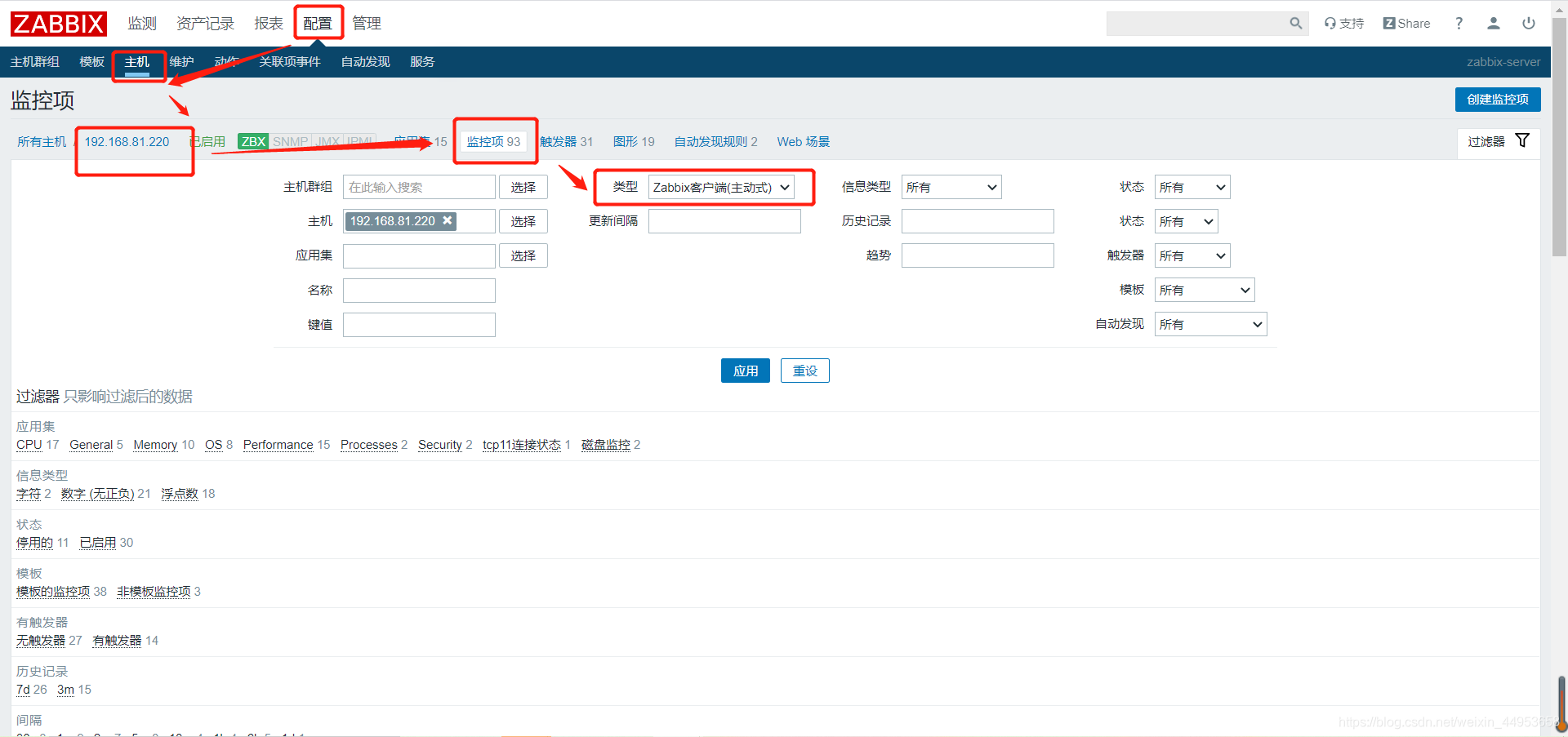Image resolution: width=1568 pixels, height=737 pixels.
Task: Open the user profile icon
Action: pyautogui.click(x=1494, y=24)
